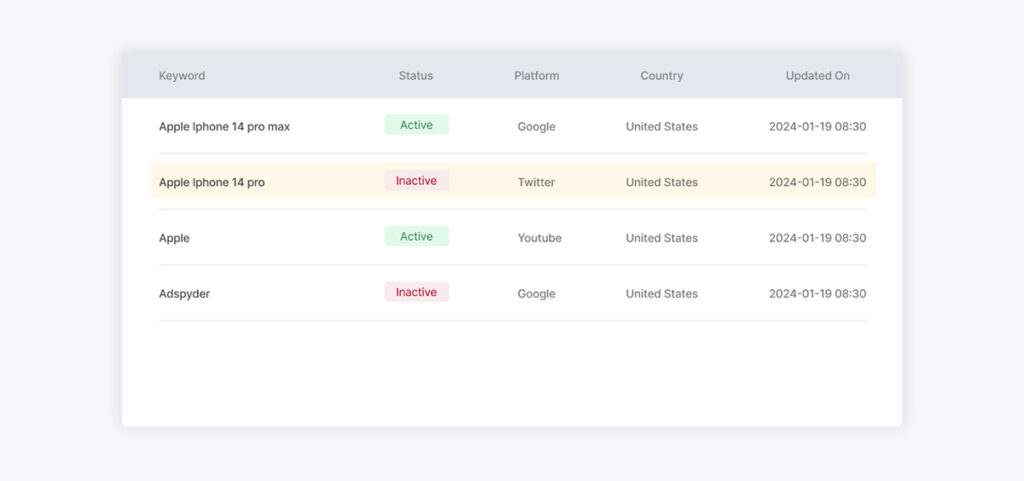
Task: Click the updated date in the Youtube row
Action: (817, 238)
